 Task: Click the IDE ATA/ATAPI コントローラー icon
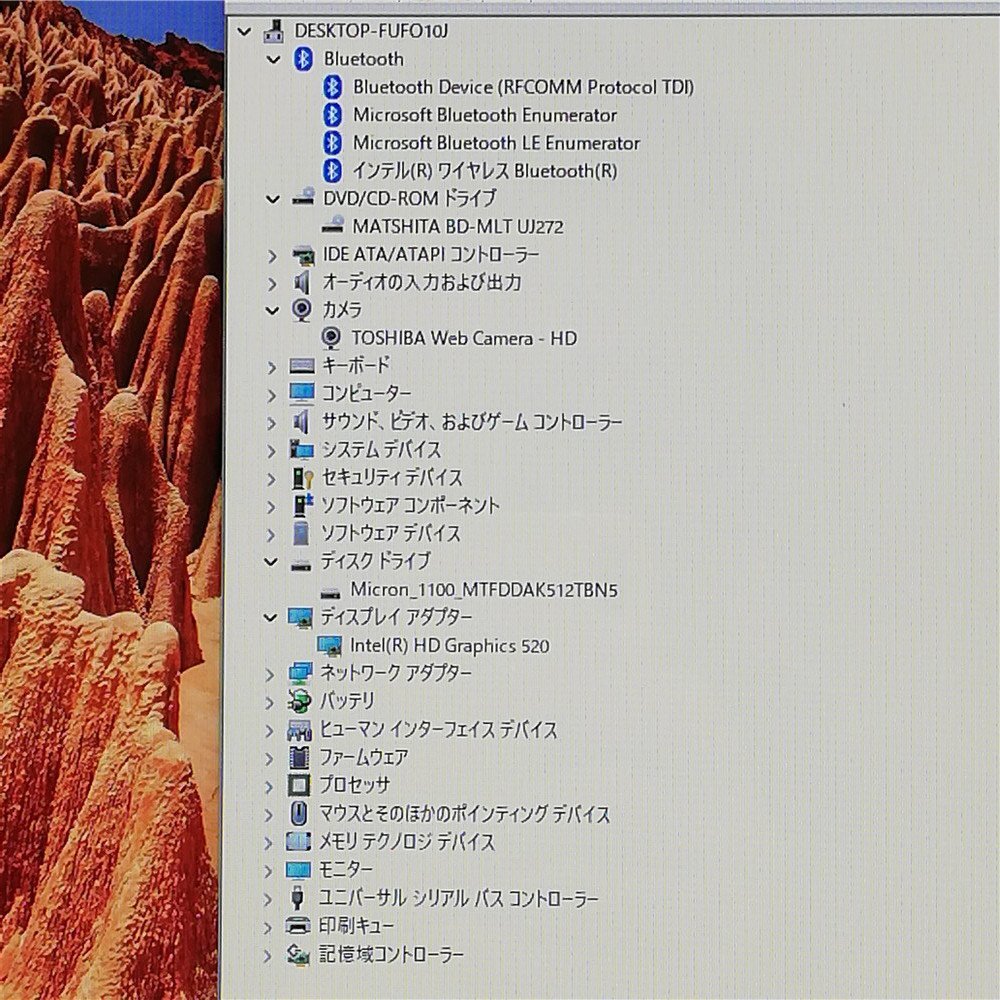(x=303, y=255)
